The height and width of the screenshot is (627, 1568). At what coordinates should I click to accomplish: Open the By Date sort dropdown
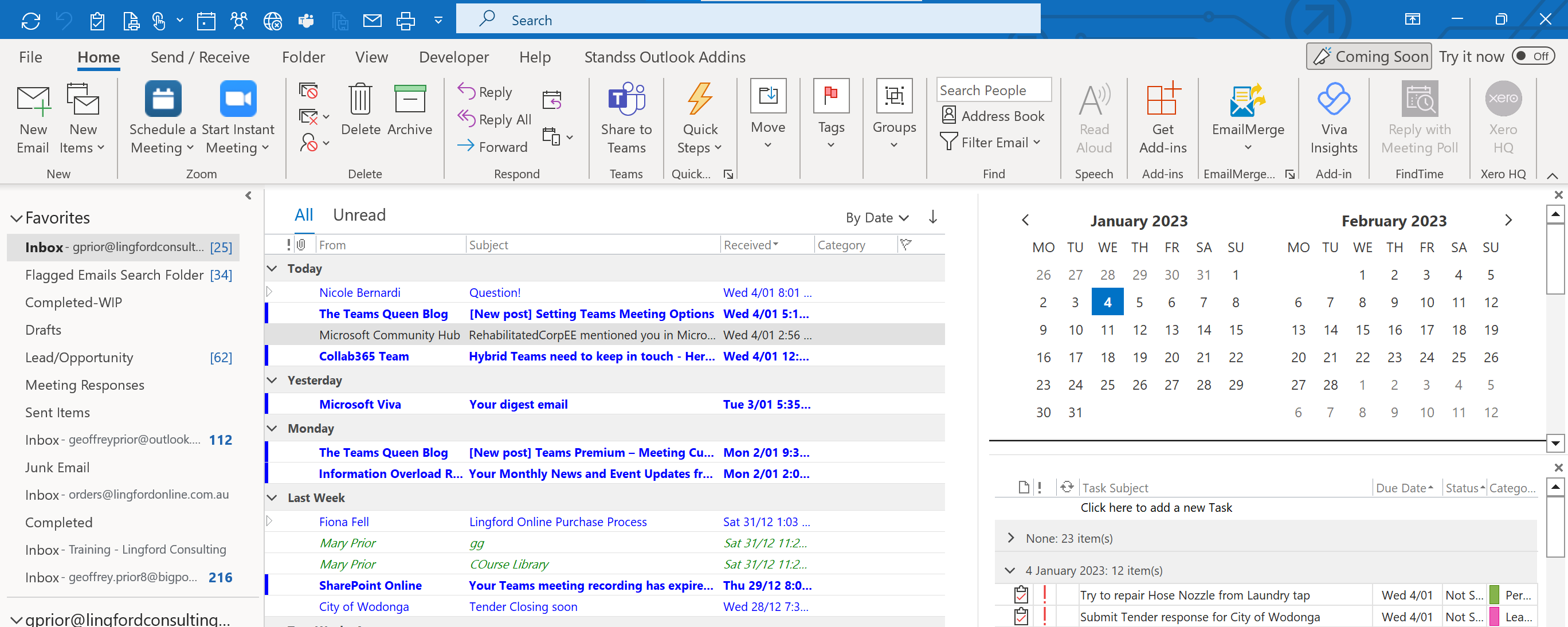(876, 218)
